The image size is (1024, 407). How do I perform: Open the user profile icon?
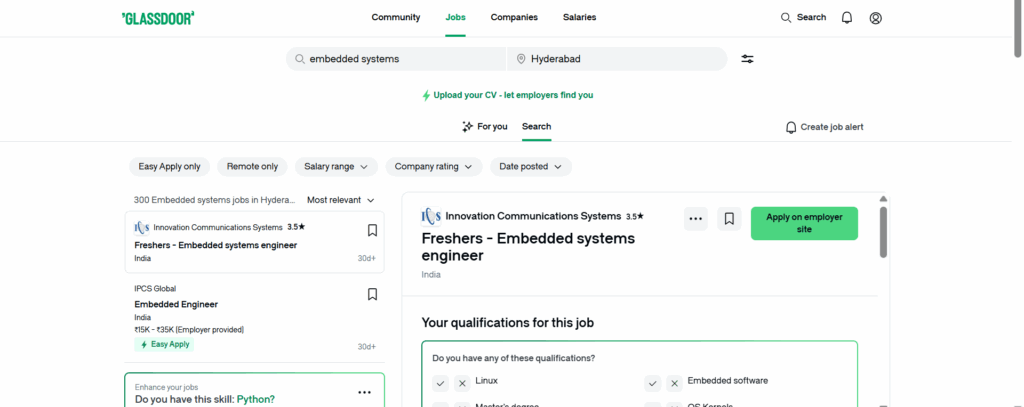coord(876,18)
